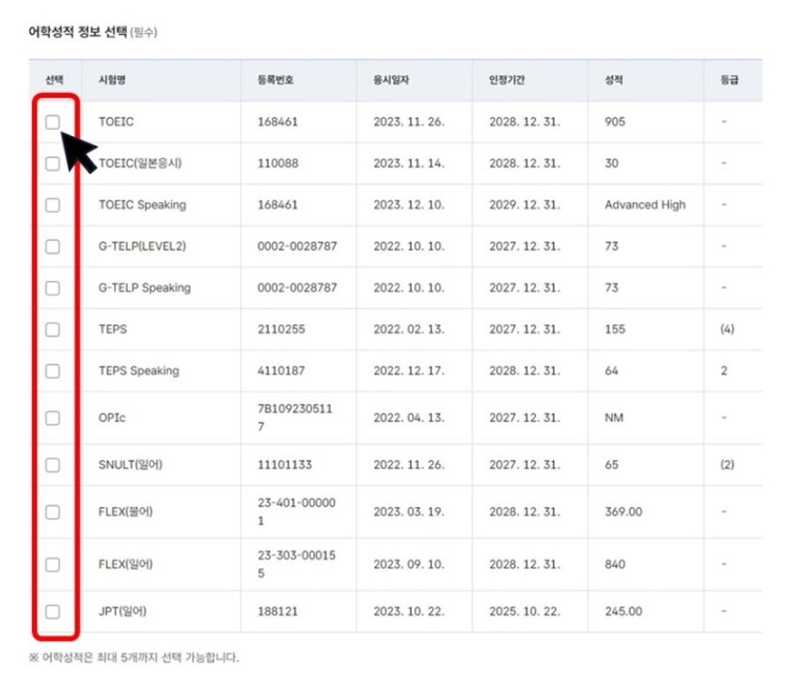This screenshot has height=684, width=800.
Task: Check the checkbox for TOEIC
Action: pyautogui.click(x=55, y=121)
